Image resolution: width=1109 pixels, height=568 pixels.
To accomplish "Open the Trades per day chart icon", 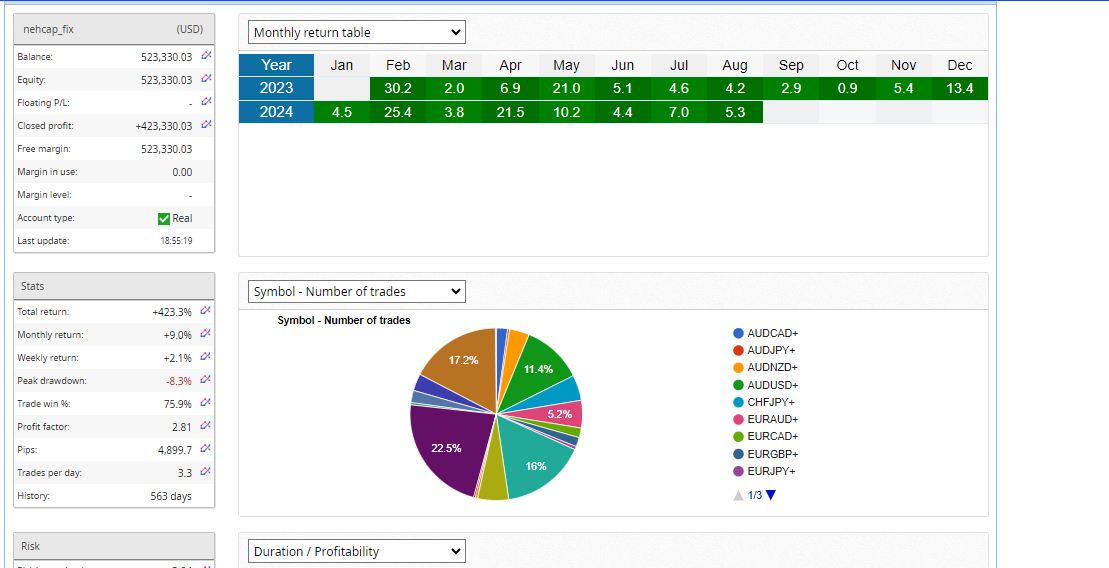I will pos(206,473).
